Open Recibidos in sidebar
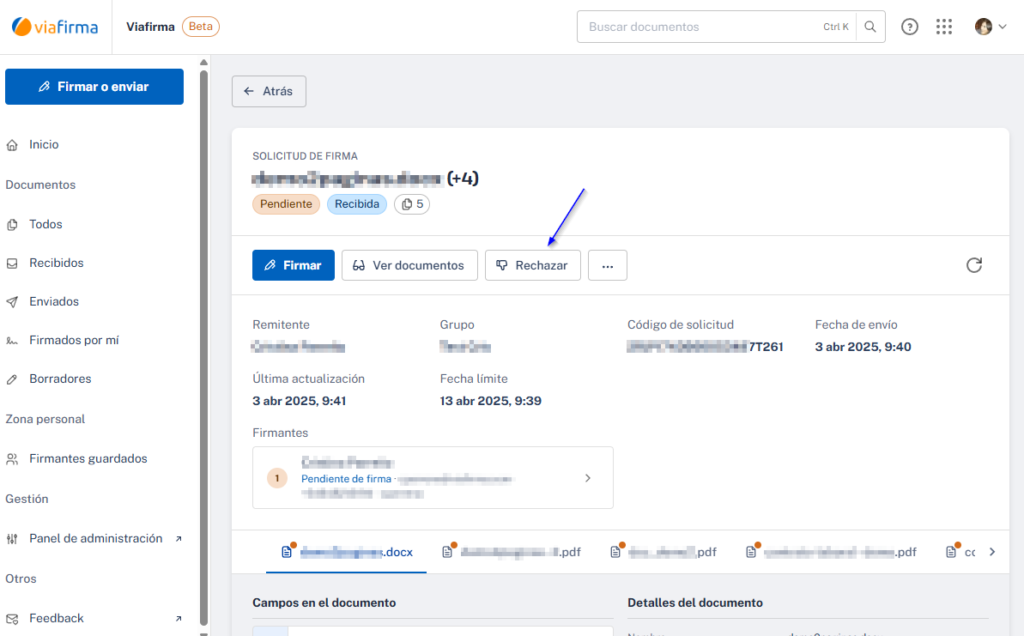1024x636 pixels. coord(56,263)
